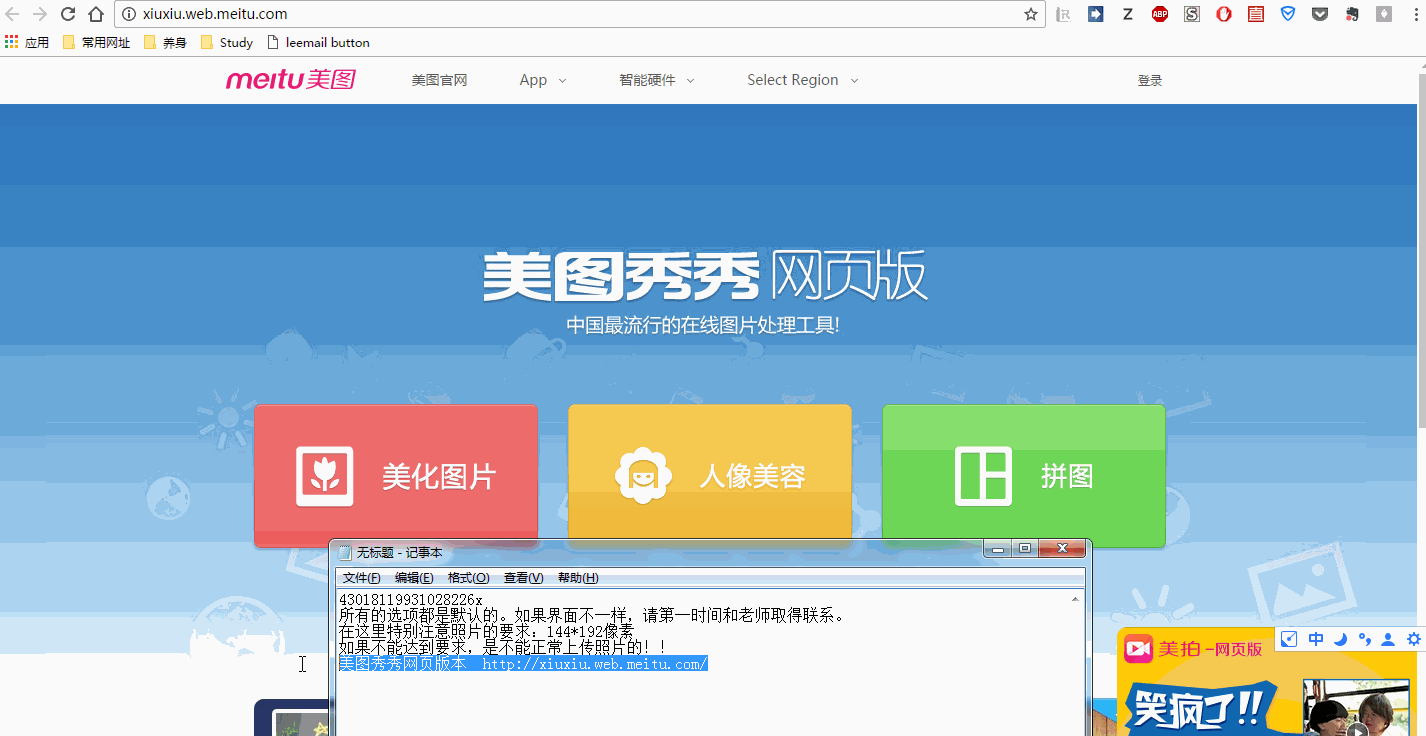Click the red document extension icon
This screenshot has width=1426, height=736.
coord(1256,14)
